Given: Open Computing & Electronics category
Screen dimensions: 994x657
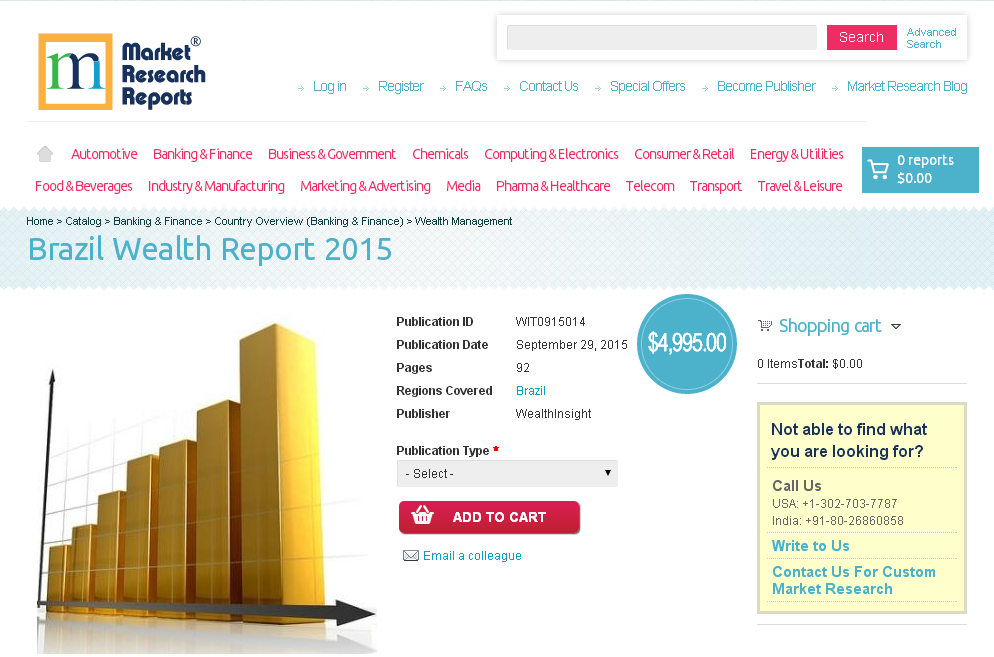Looking at the screenshot, I should (551, 154).
